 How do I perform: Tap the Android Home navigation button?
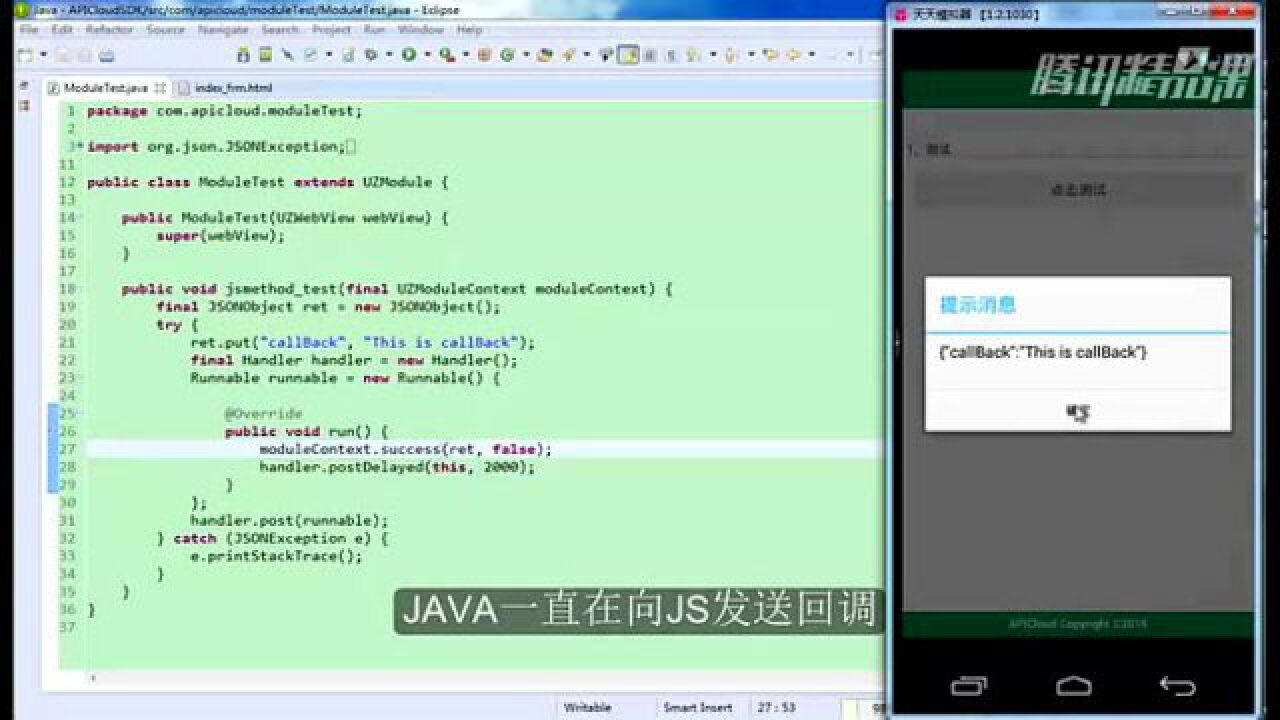[1074, 686]
